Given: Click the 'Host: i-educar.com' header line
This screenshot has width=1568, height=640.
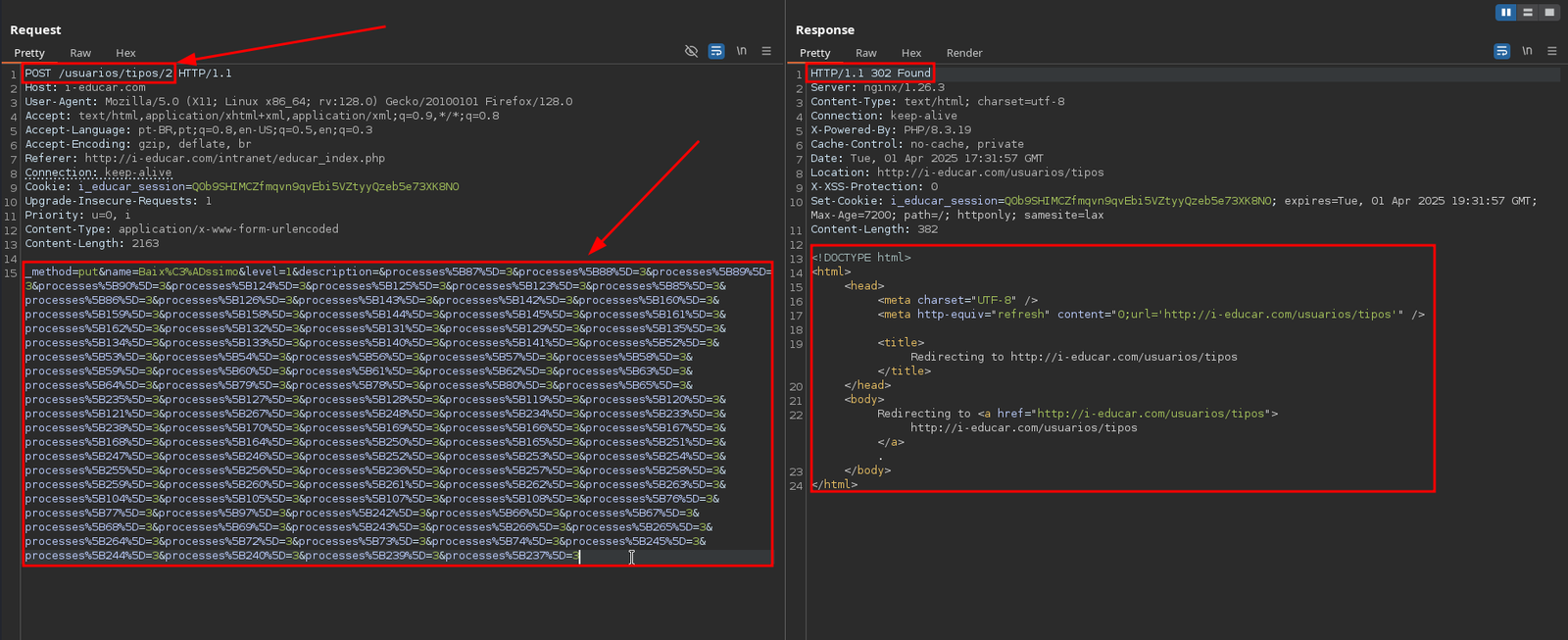Looking at the screenshot, I should [x=85, y=87].
